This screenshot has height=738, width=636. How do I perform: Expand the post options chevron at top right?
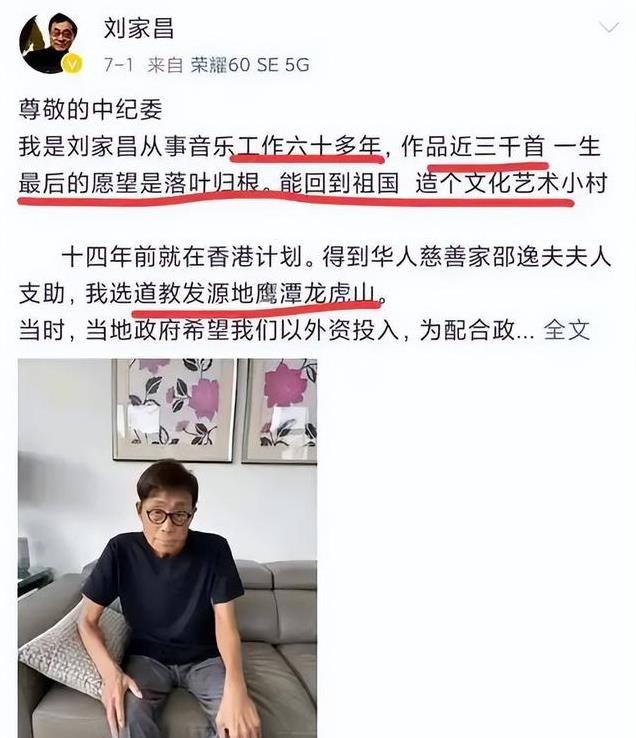[609, 27]
